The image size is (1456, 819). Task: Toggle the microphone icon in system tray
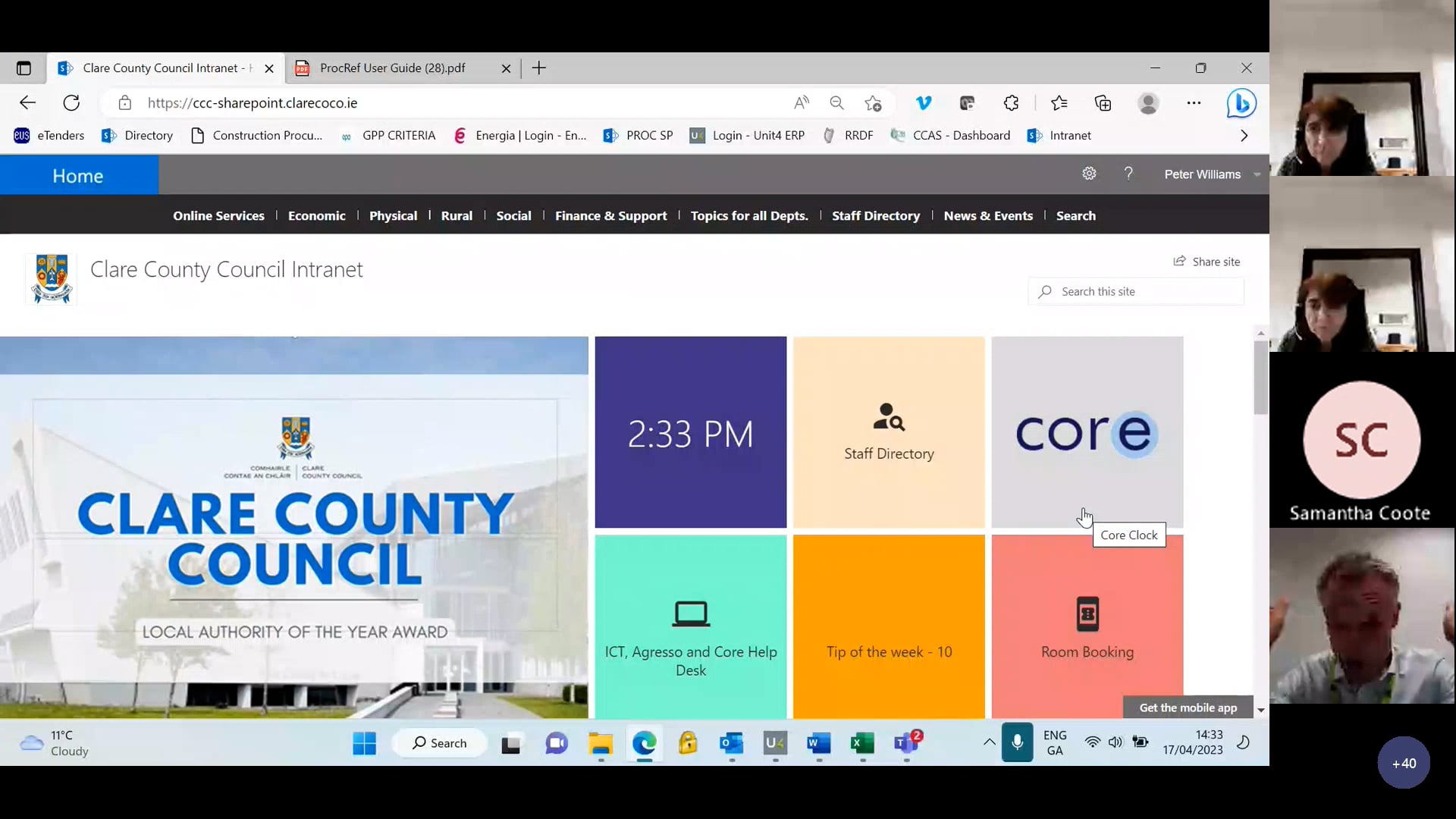1017,742
